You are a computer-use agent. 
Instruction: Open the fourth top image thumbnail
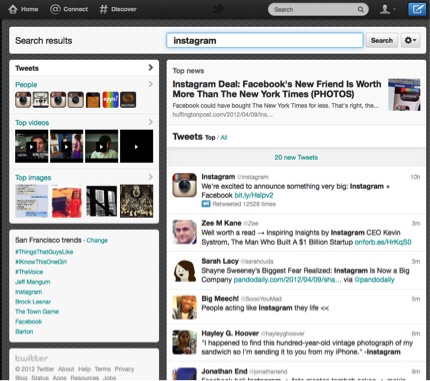point(137,201)
